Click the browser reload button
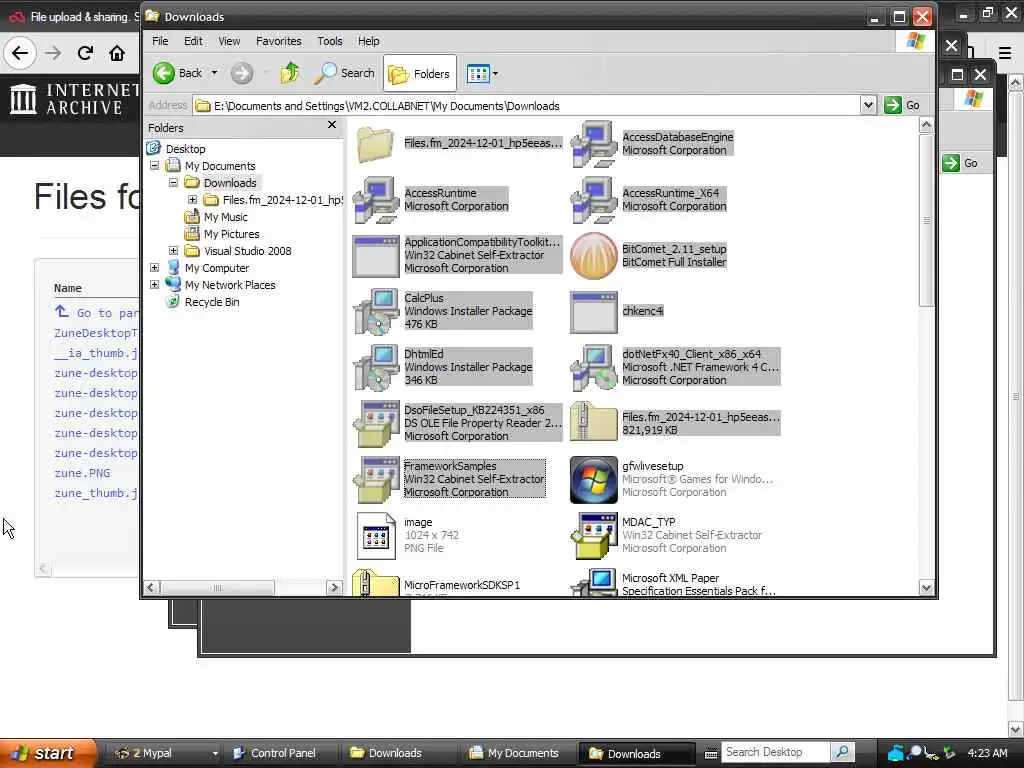 (x=85, y=53)
